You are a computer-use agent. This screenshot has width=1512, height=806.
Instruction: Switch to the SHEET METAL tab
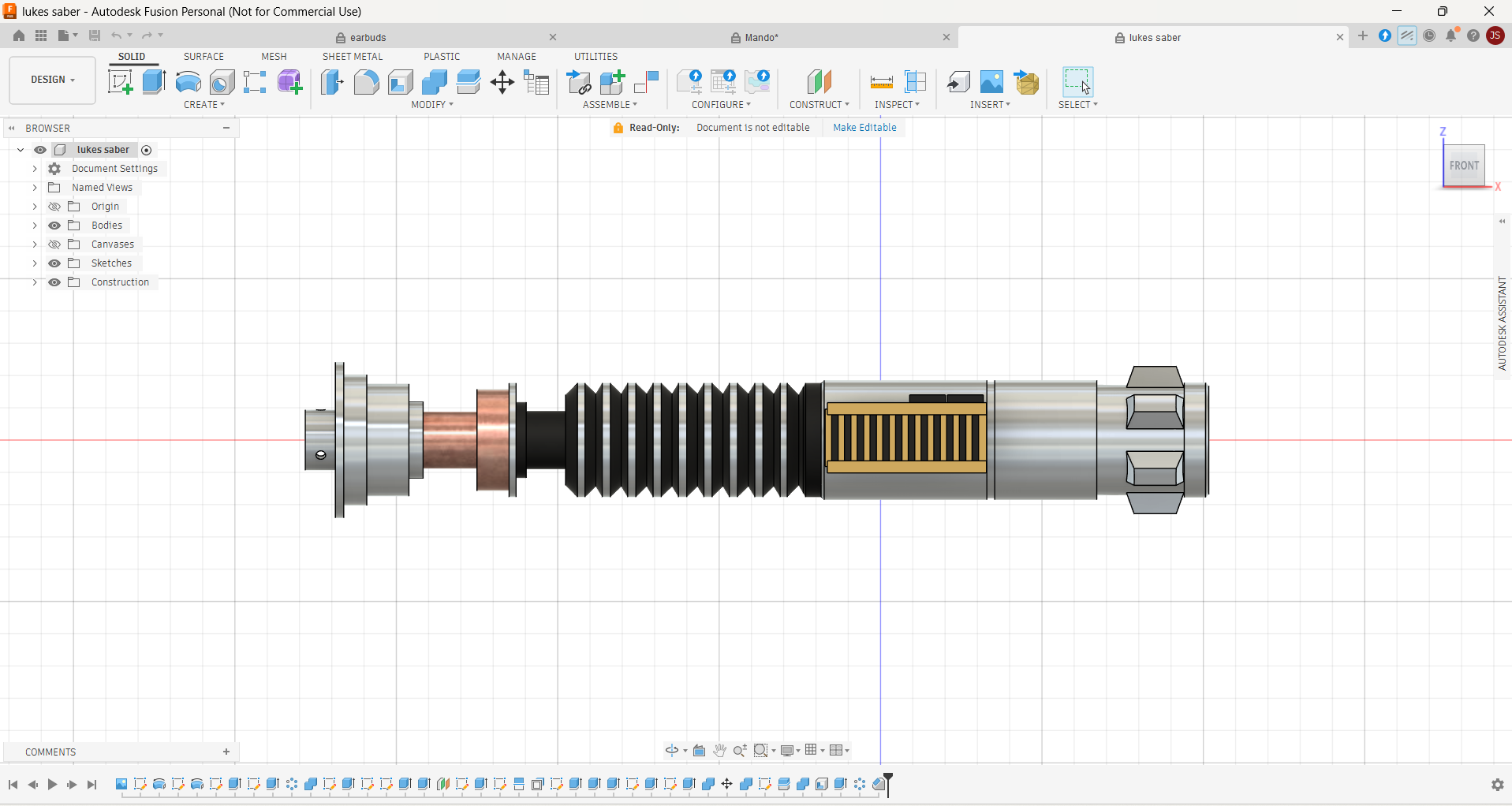pos(353,57)
